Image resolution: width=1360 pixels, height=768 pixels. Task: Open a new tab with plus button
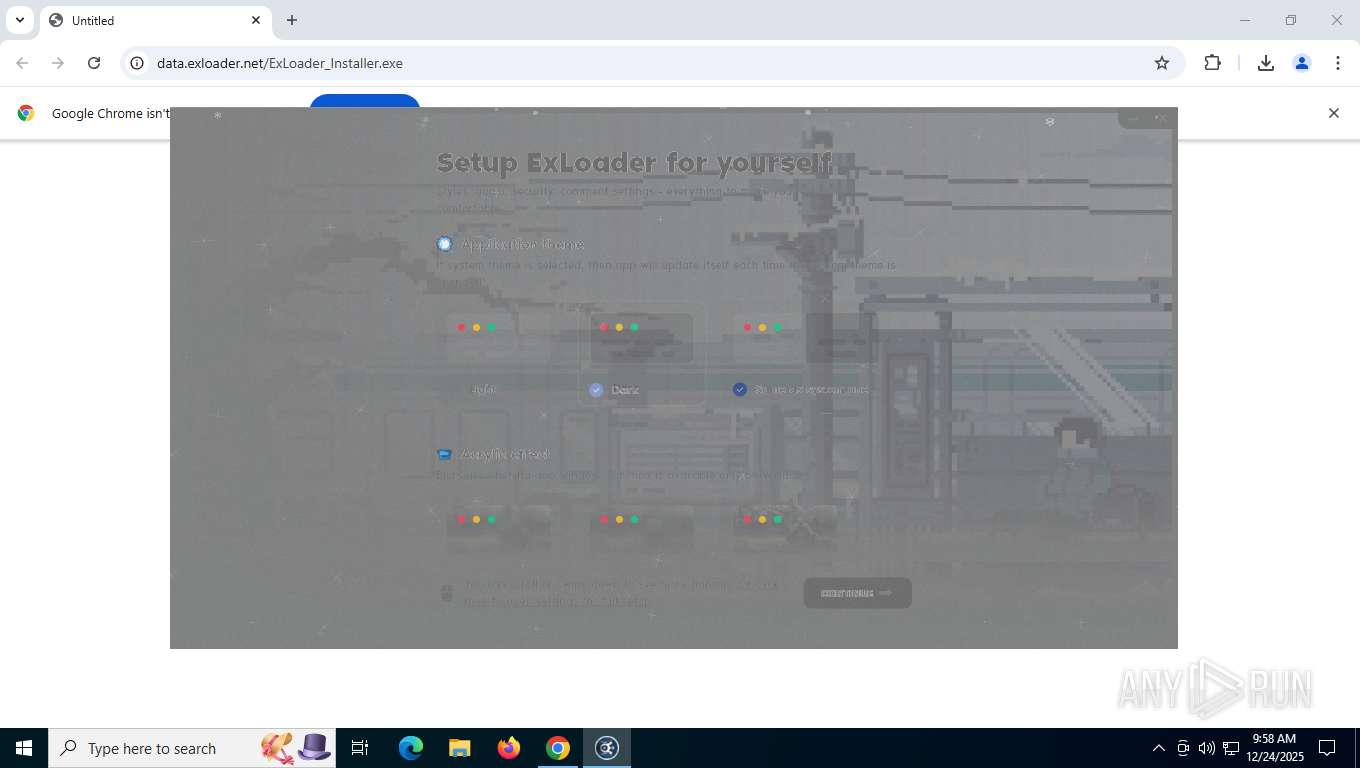[292, 20]
